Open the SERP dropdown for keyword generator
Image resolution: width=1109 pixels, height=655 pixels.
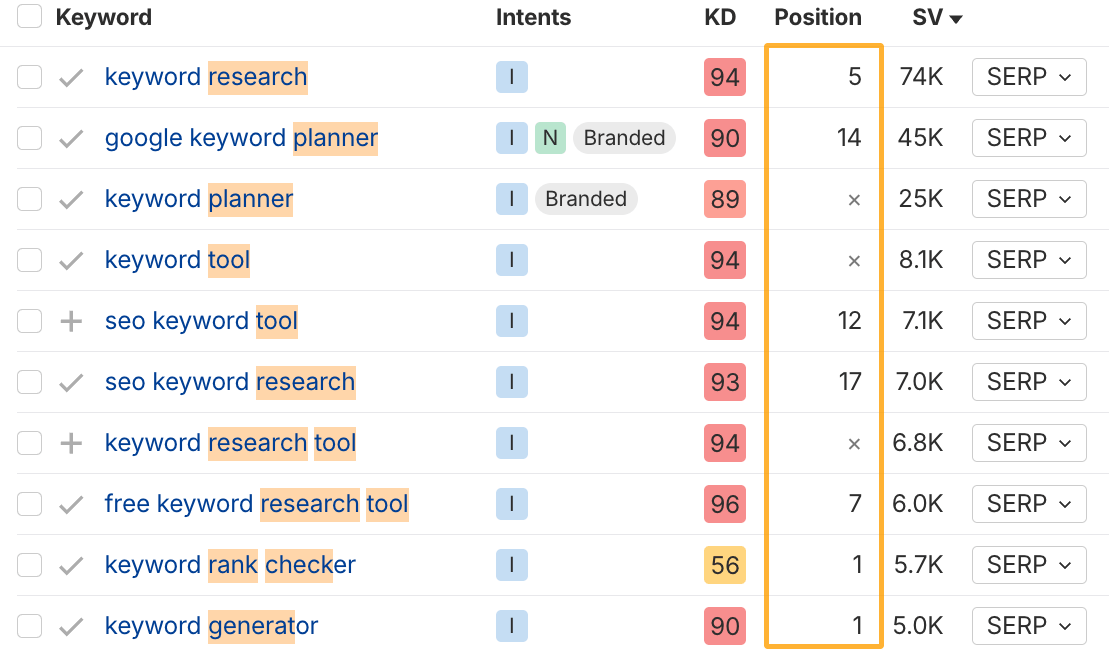click(x=1029, y=625)
